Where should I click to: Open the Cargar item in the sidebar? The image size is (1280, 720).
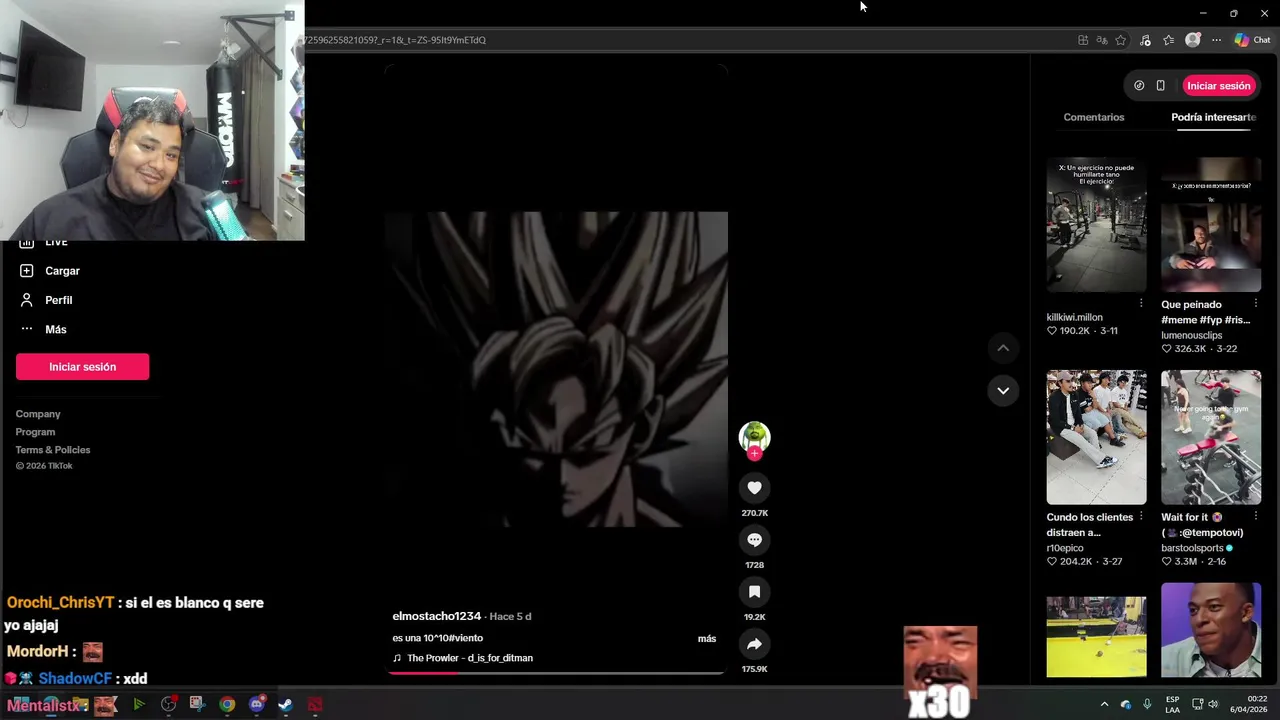point(62,271)
